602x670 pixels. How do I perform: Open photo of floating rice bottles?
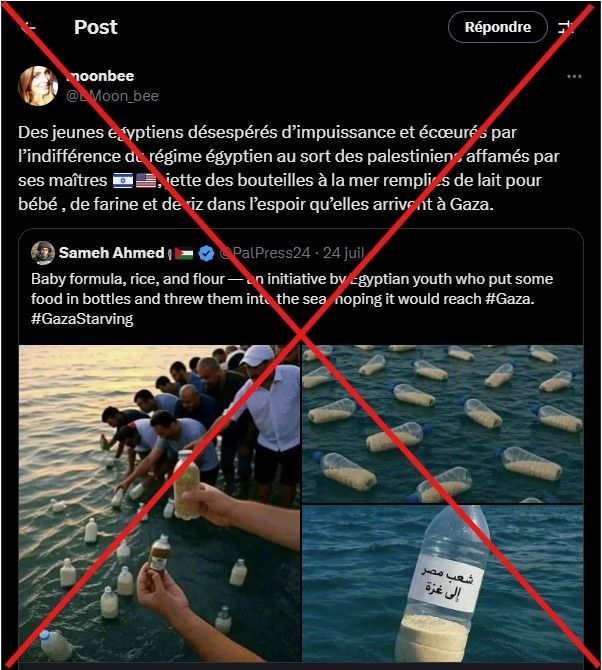(443, 424)
